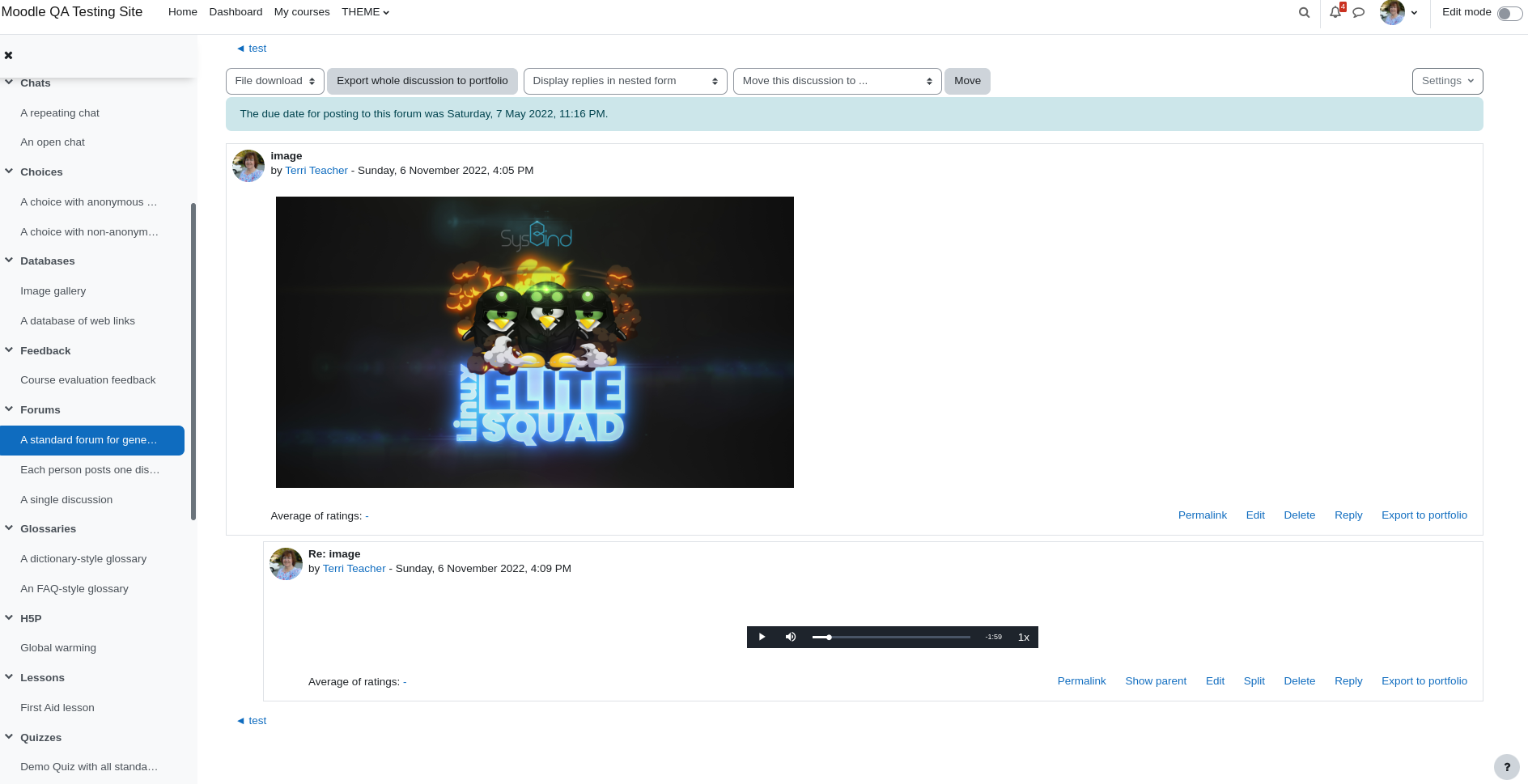1528x784 pixels.
Task: Open Move this discussion to dropdown
Action: (837, 81)
